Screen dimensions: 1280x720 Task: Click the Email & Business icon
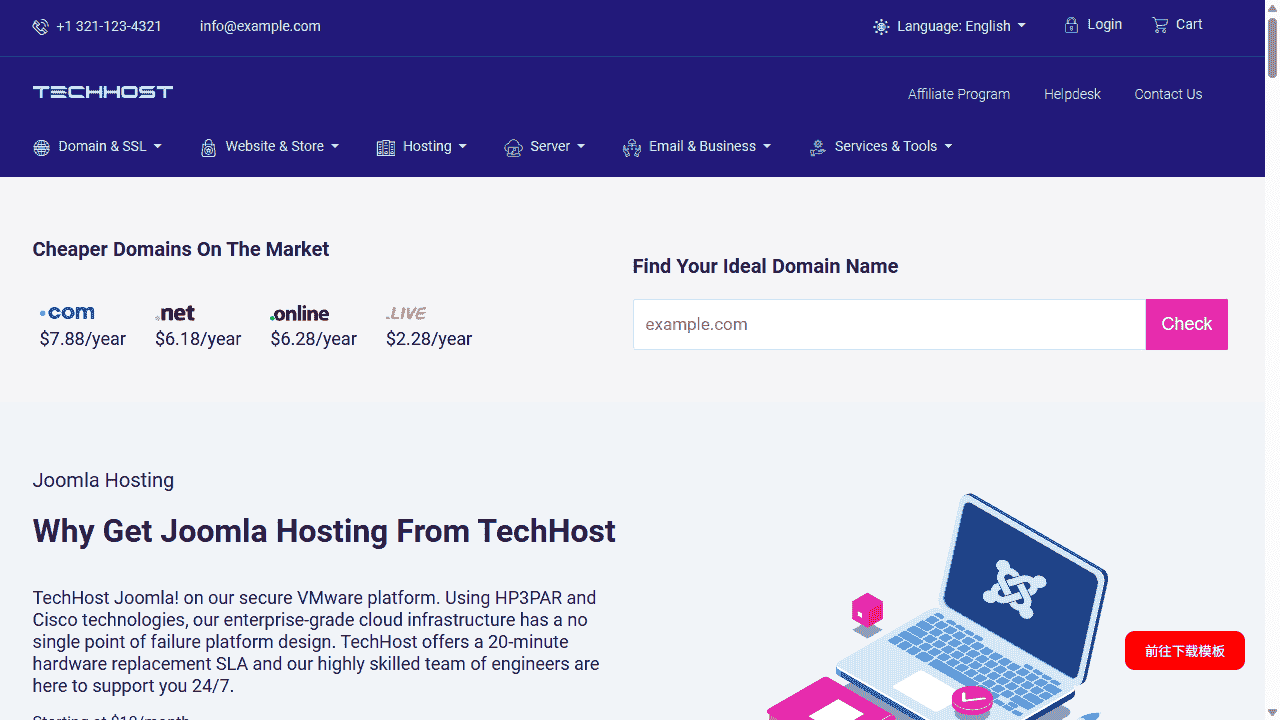631,148
